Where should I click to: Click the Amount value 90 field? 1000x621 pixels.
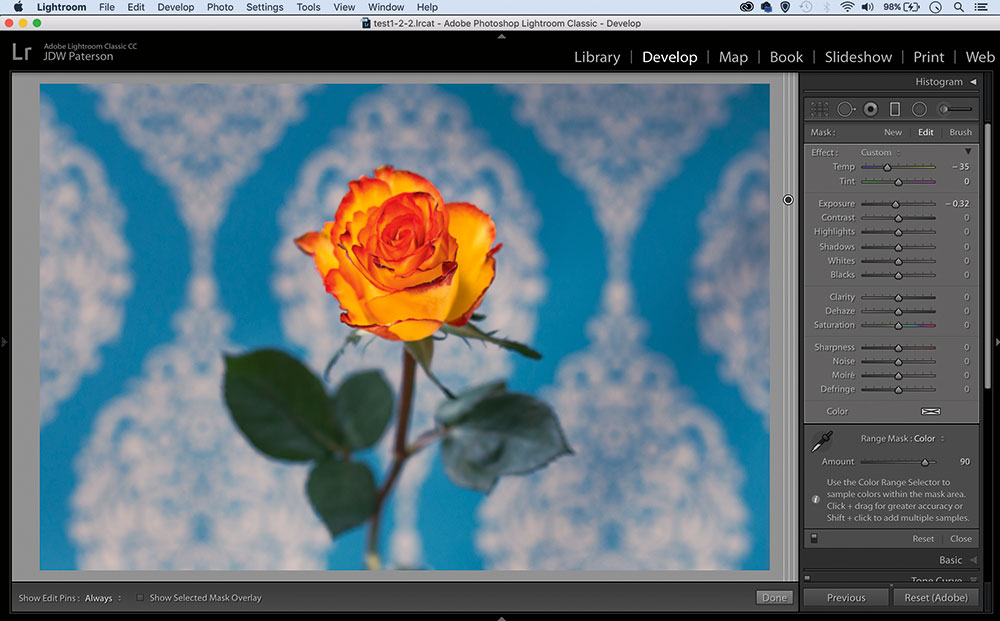964,462
